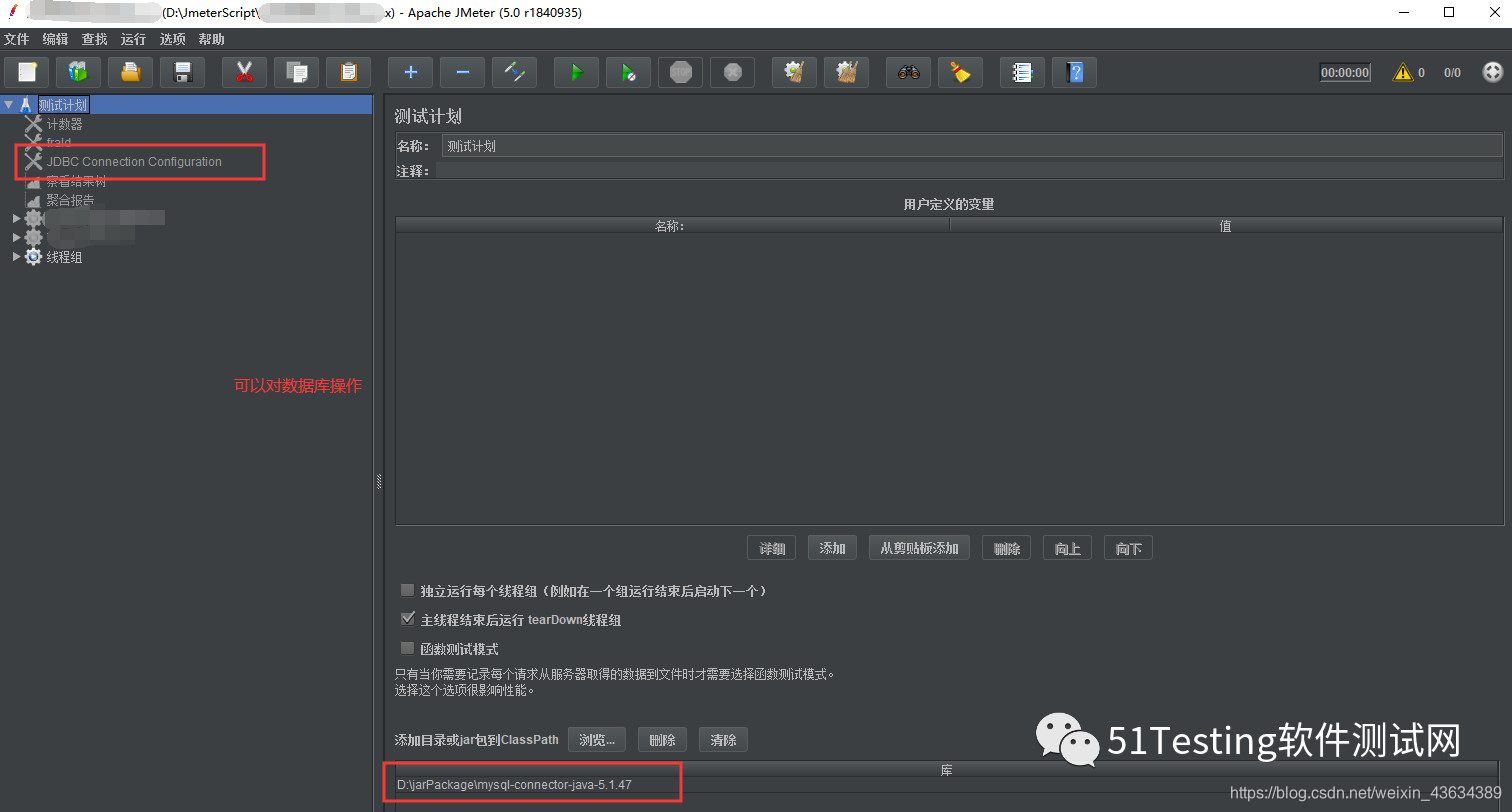Click the Help question mark icon
This screenshot has height=812, width=1512.
(1074, 72)
